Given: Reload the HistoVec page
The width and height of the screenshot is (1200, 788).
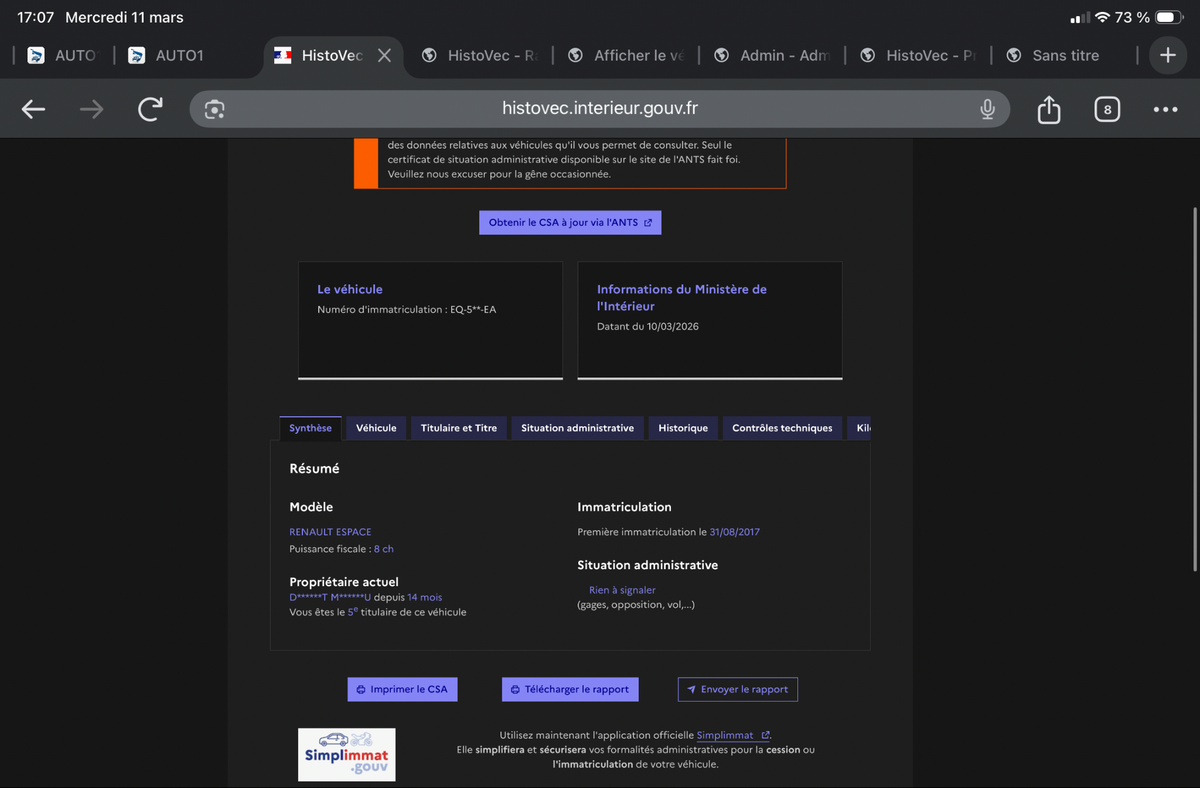Looking at the screenshot, I should (149, 108).
